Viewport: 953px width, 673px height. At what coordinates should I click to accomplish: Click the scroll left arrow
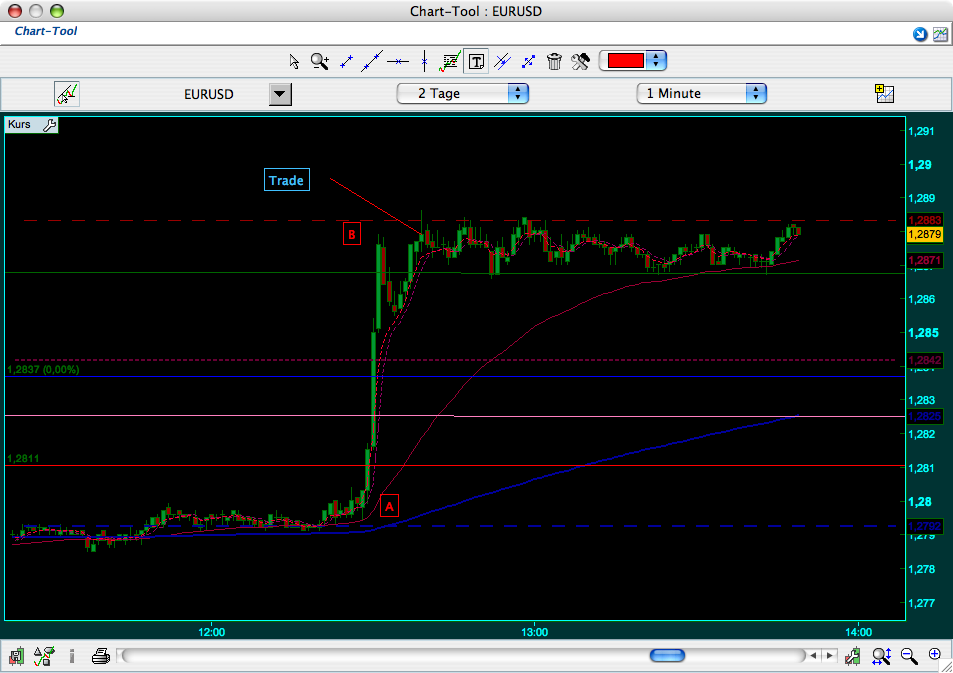tap(814, 655)
